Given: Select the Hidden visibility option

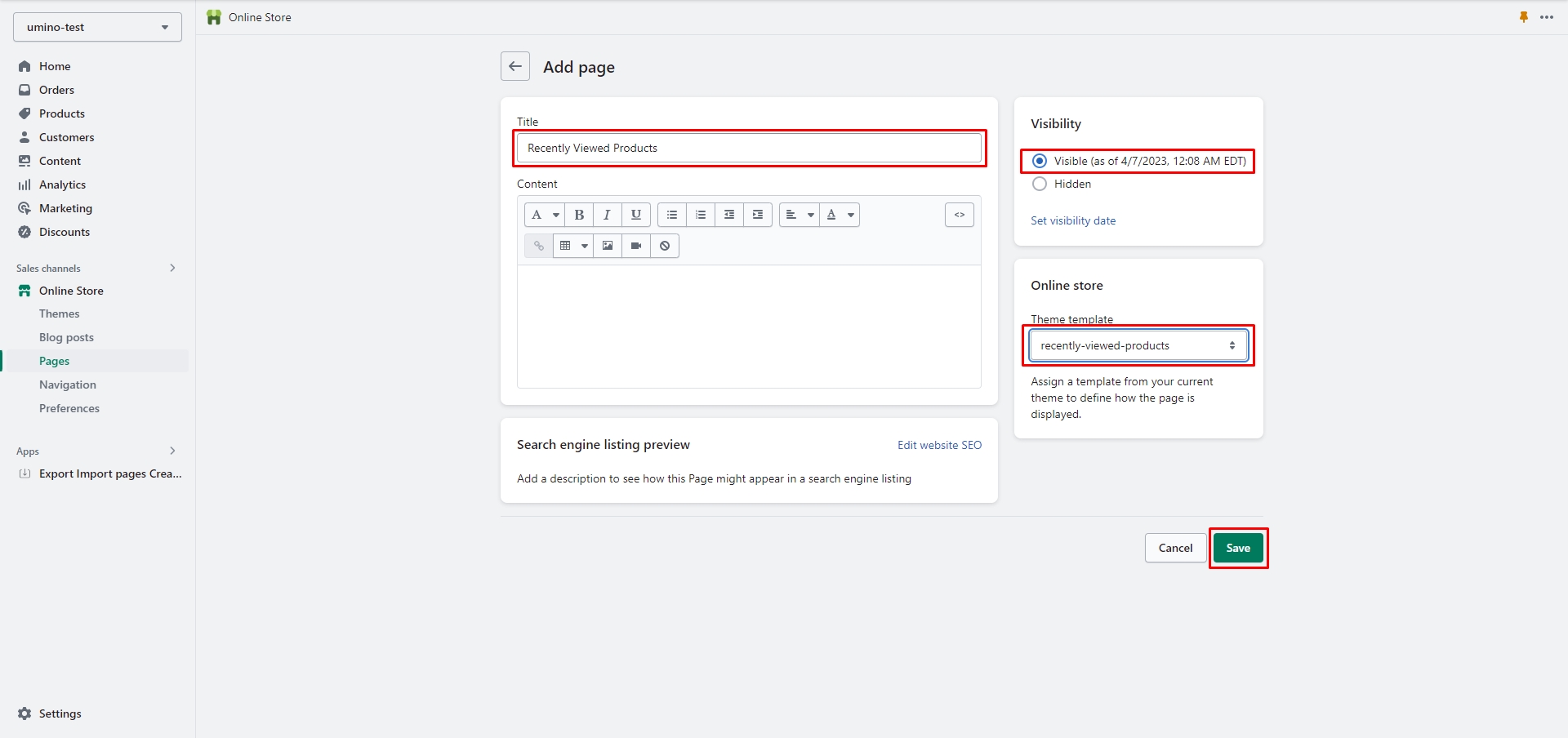Looking at the screenshot, I should [x=1040, y=184].
